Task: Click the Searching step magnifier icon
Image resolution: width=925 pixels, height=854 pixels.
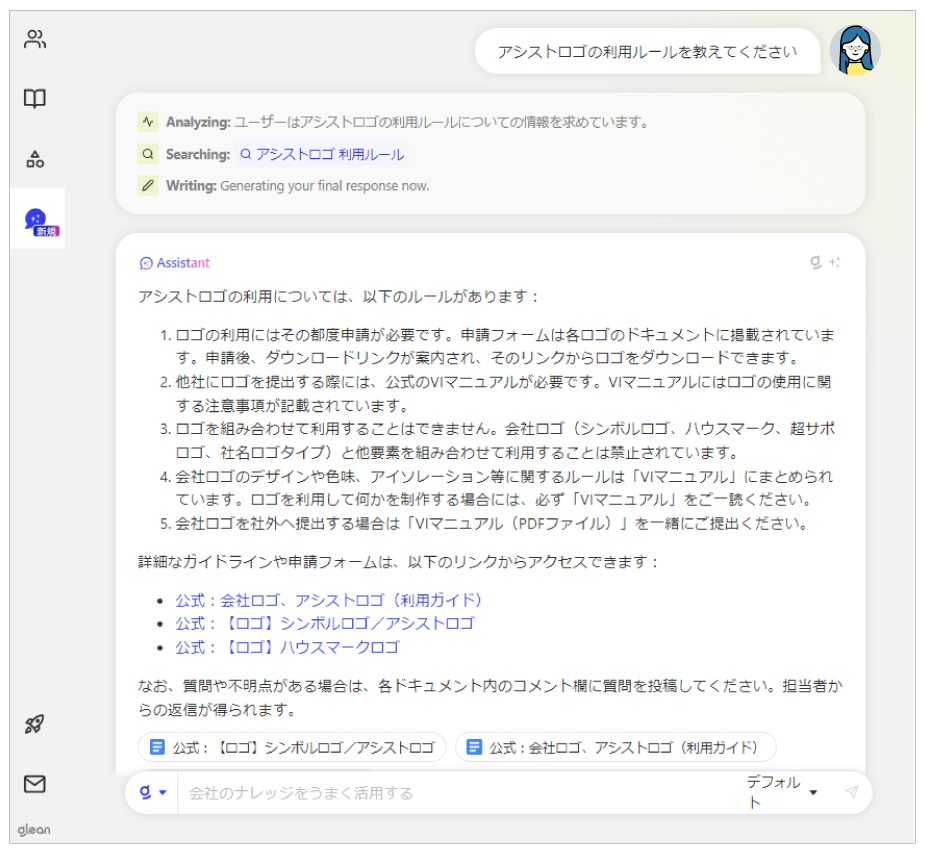Action: coord(148,154)
